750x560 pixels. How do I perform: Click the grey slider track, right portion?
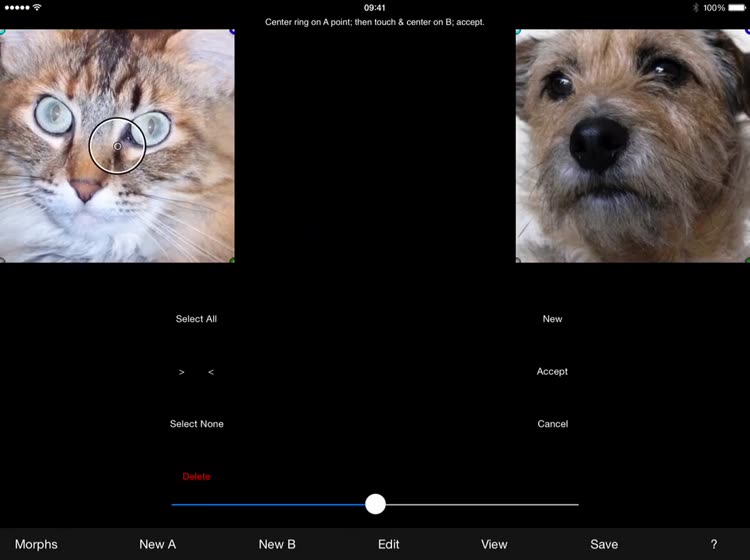(x=482, y=505)
